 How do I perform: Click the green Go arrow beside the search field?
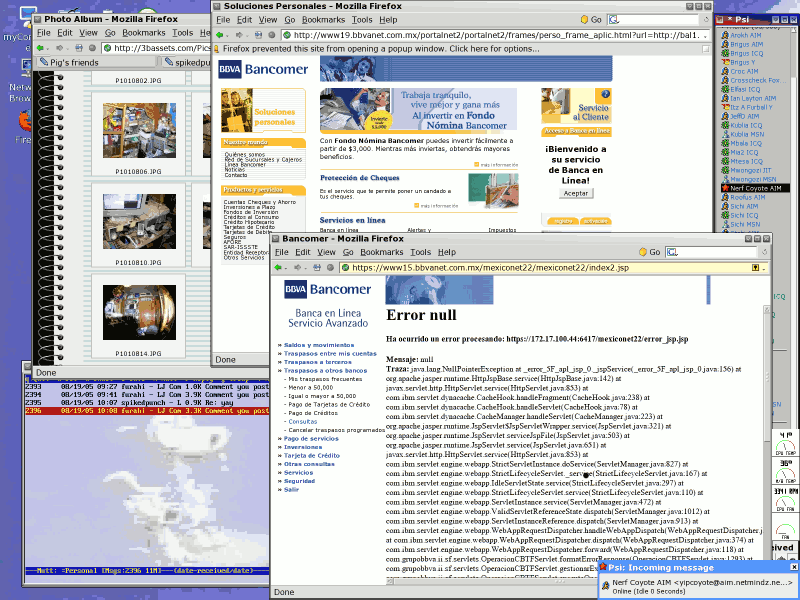643,252
